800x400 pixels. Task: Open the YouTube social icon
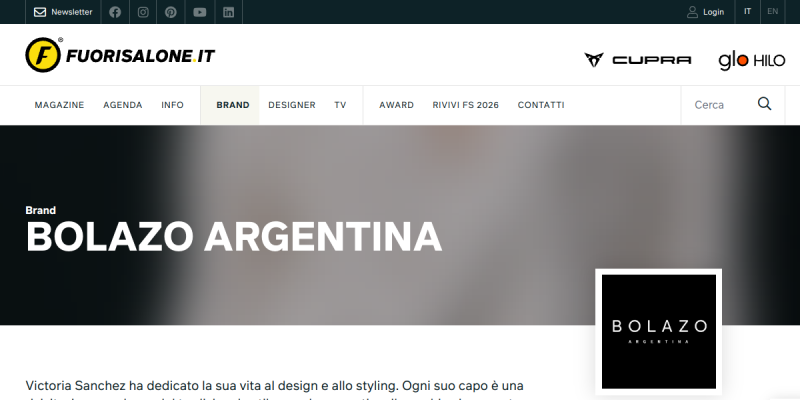[200, 12]
